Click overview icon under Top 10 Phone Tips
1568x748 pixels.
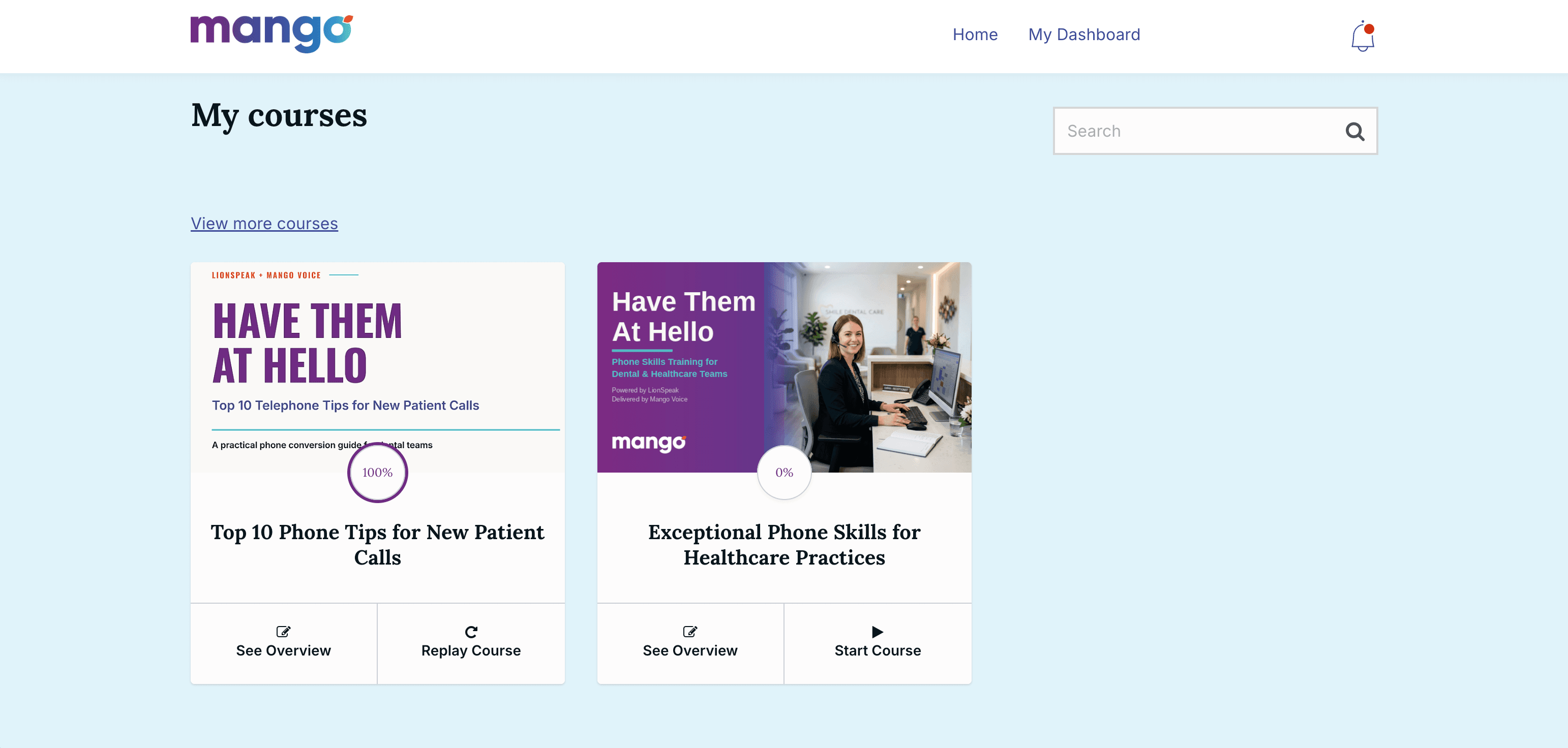(283, 631)
